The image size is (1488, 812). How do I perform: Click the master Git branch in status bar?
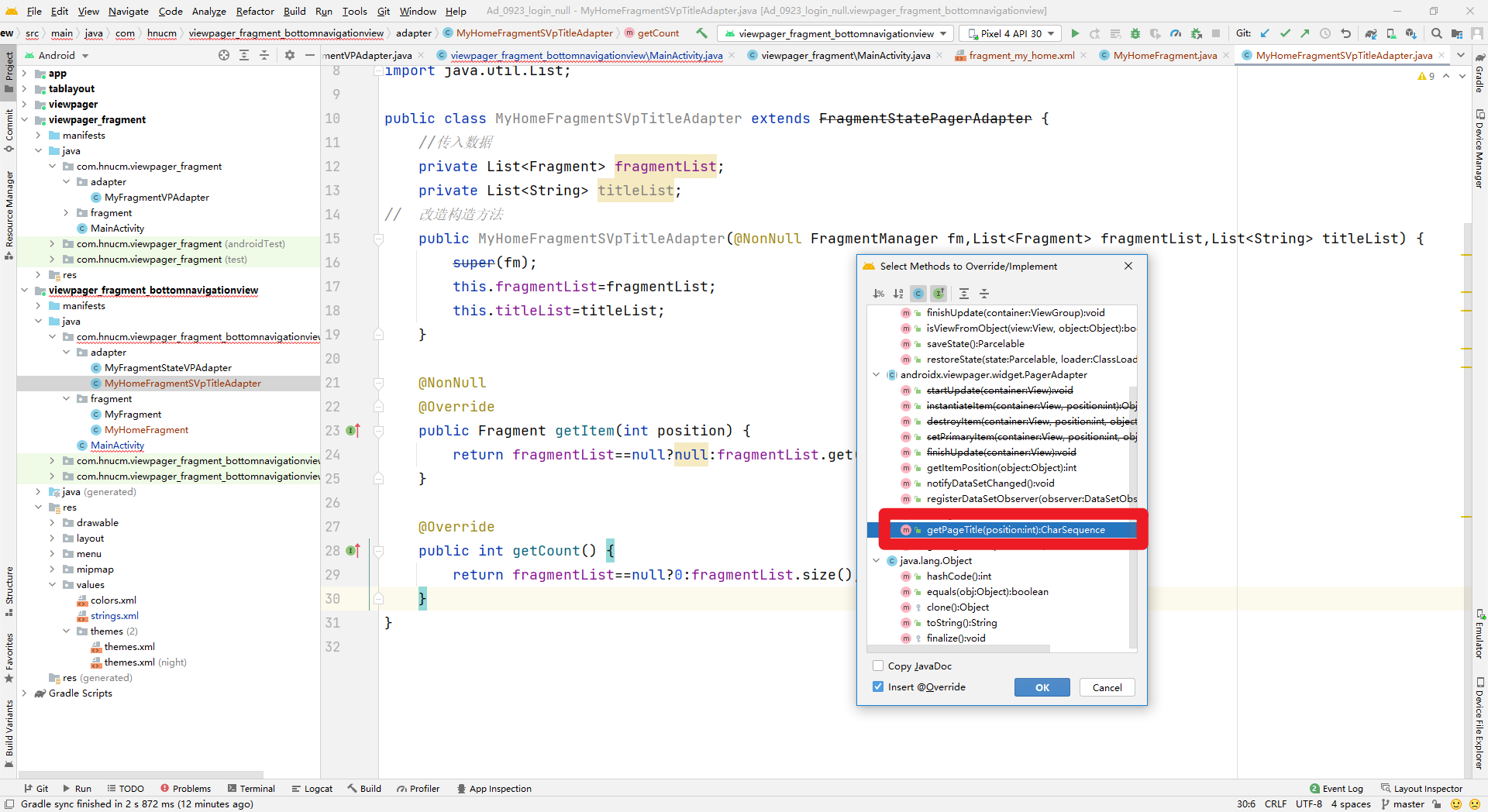[x=1403, y=804]
